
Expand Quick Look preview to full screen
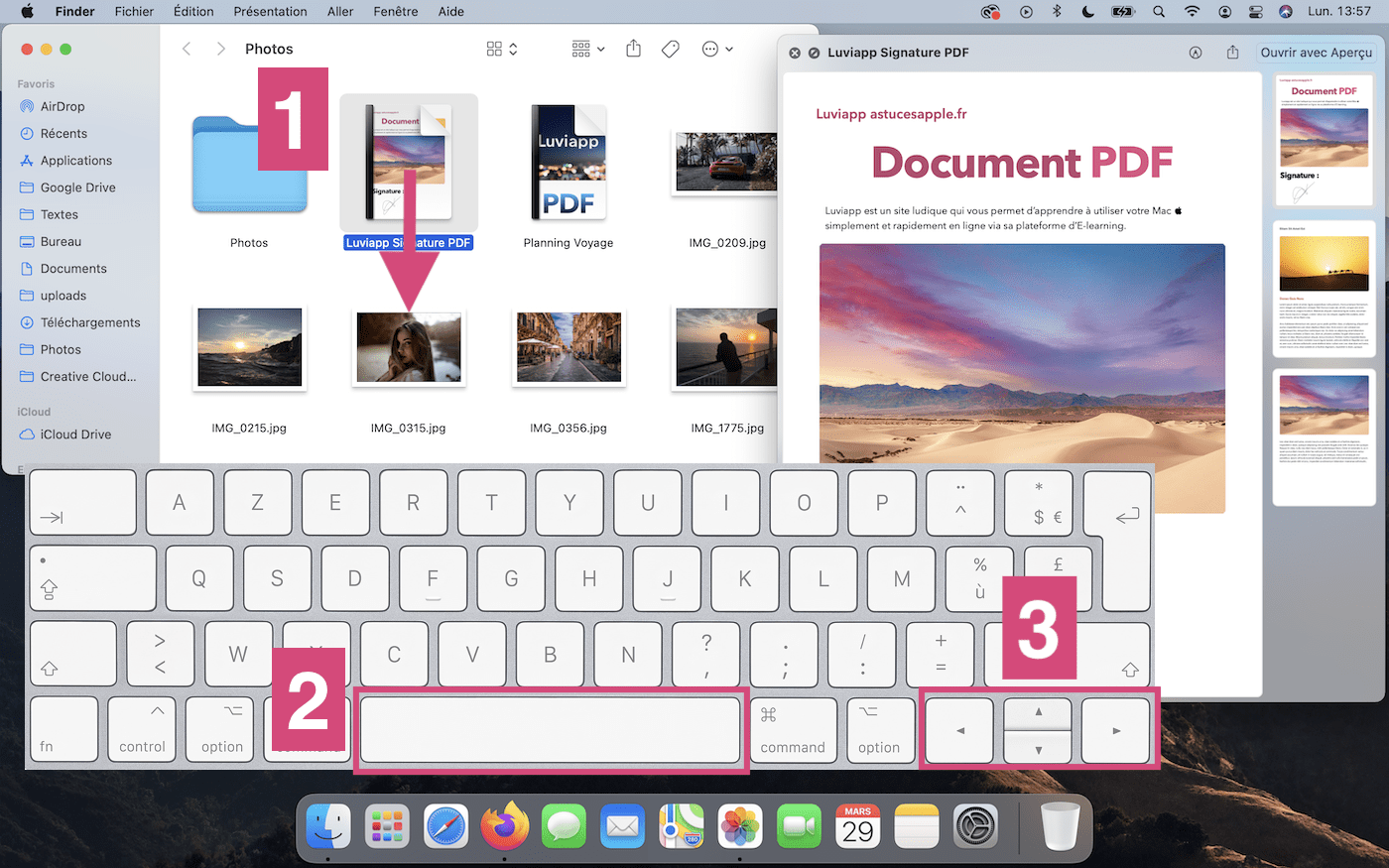(814, 53)
